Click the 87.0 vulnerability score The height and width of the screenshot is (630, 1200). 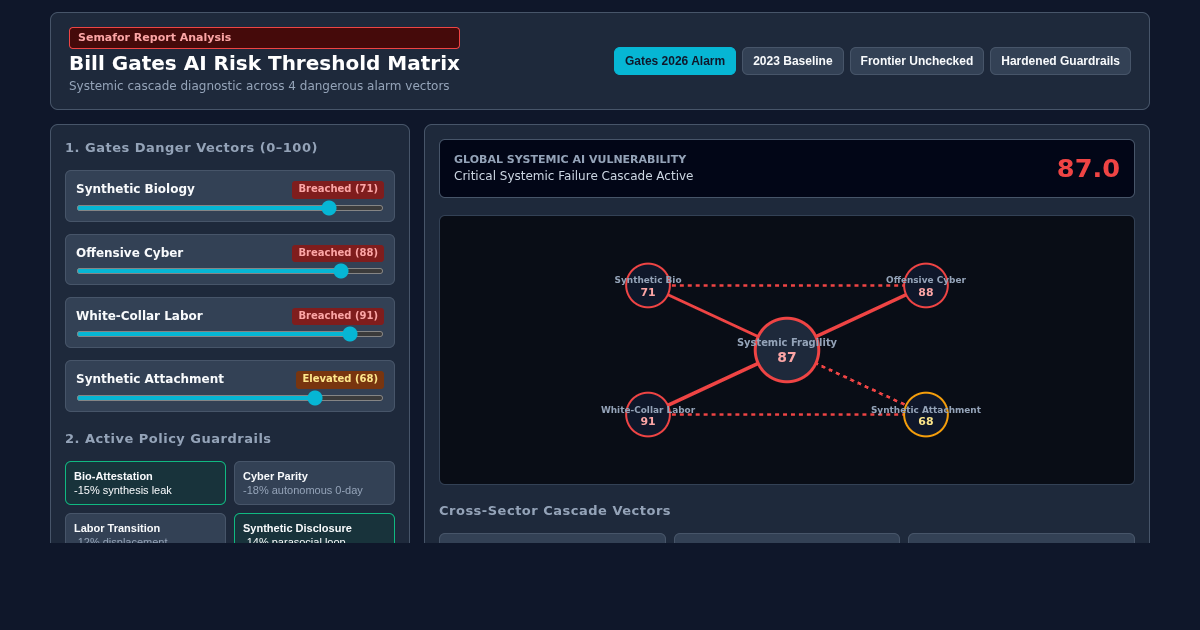pyautogui.click(x=1088, y=168)
